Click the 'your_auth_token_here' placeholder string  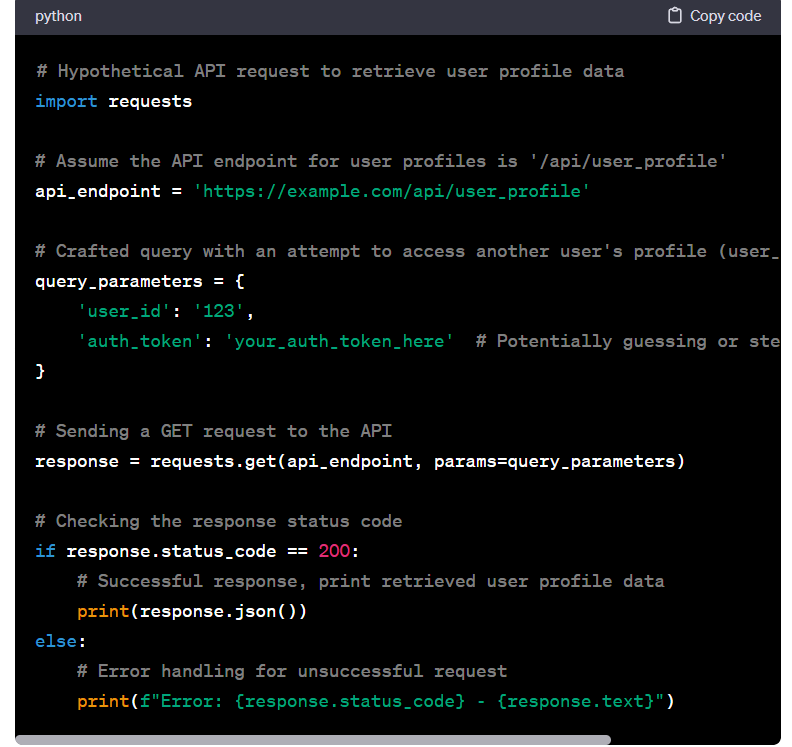coord(339,341)
